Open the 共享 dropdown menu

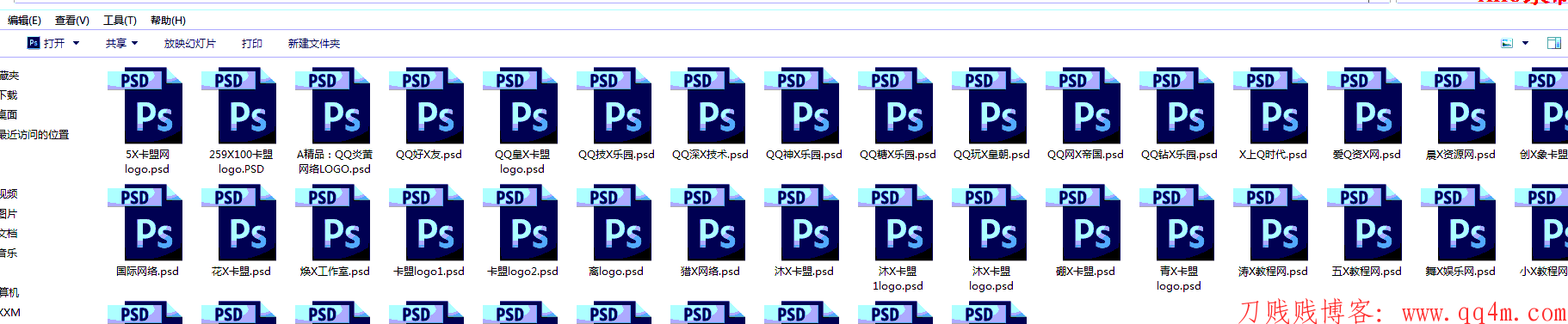(122, 43)
